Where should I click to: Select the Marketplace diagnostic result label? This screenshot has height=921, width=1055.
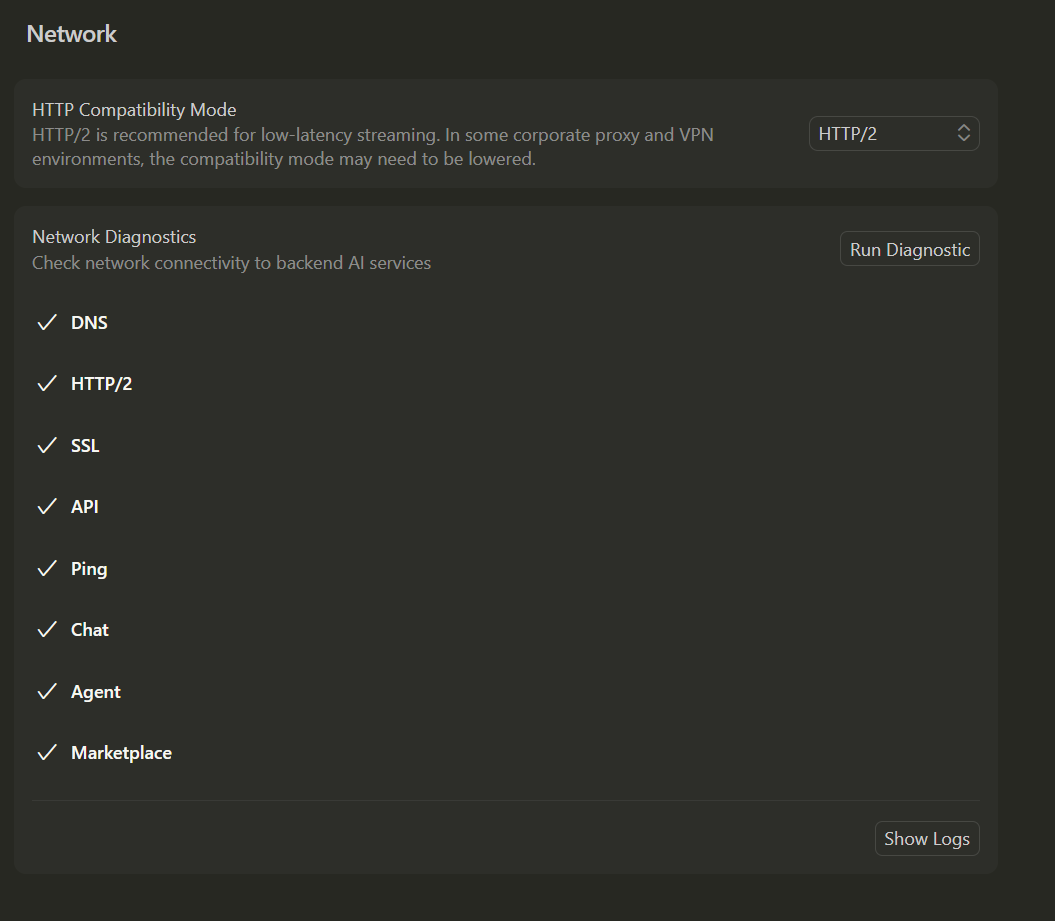[121, 753]
